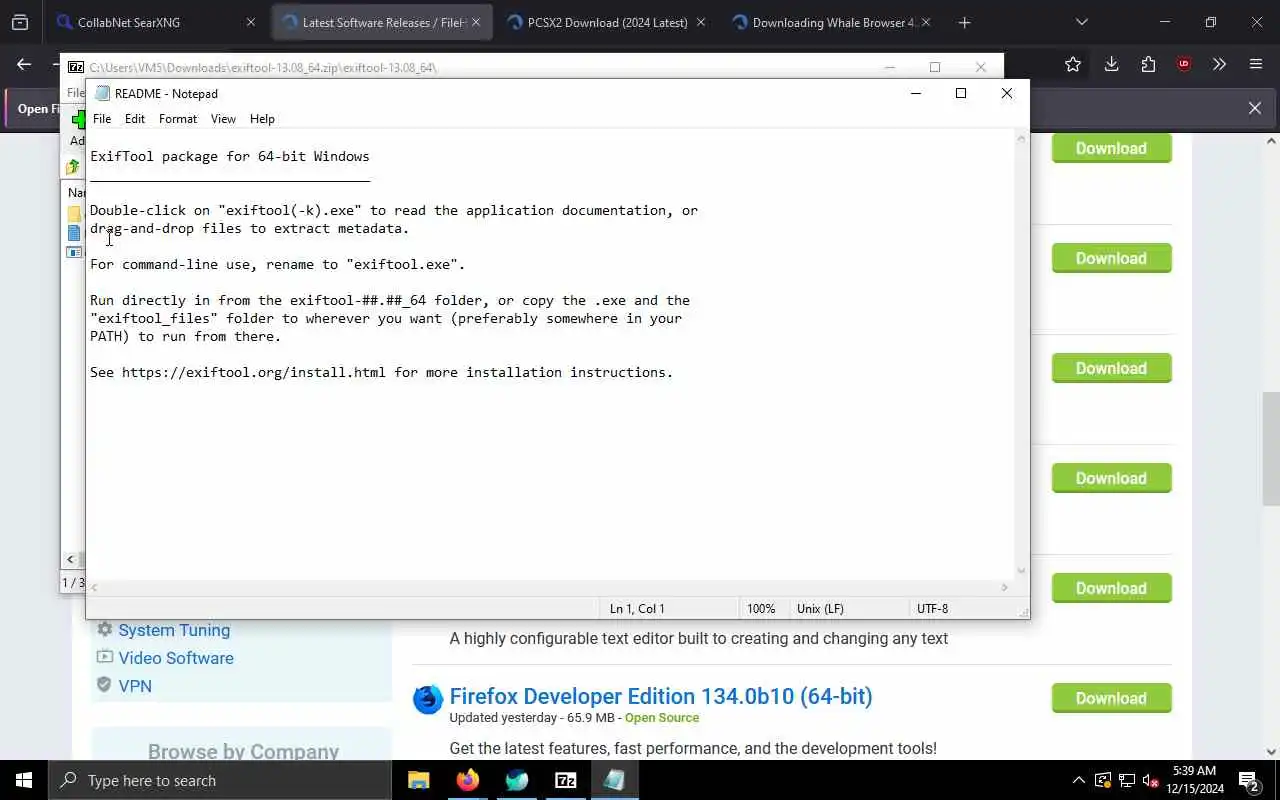Open a new browser tab
Screen dimensions: 1280x800
964,22
